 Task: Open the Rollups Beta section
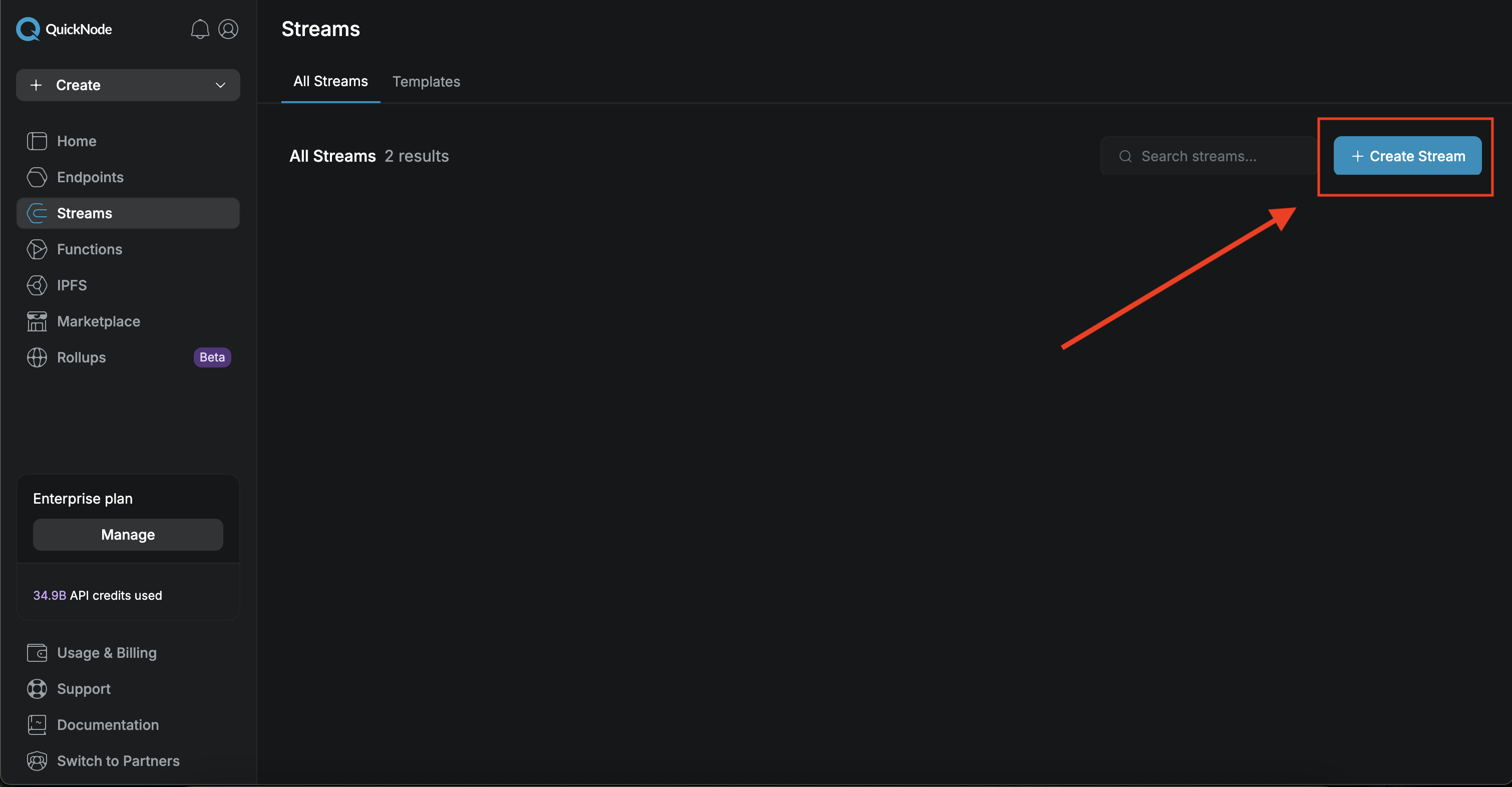click(x=82, y=357)
